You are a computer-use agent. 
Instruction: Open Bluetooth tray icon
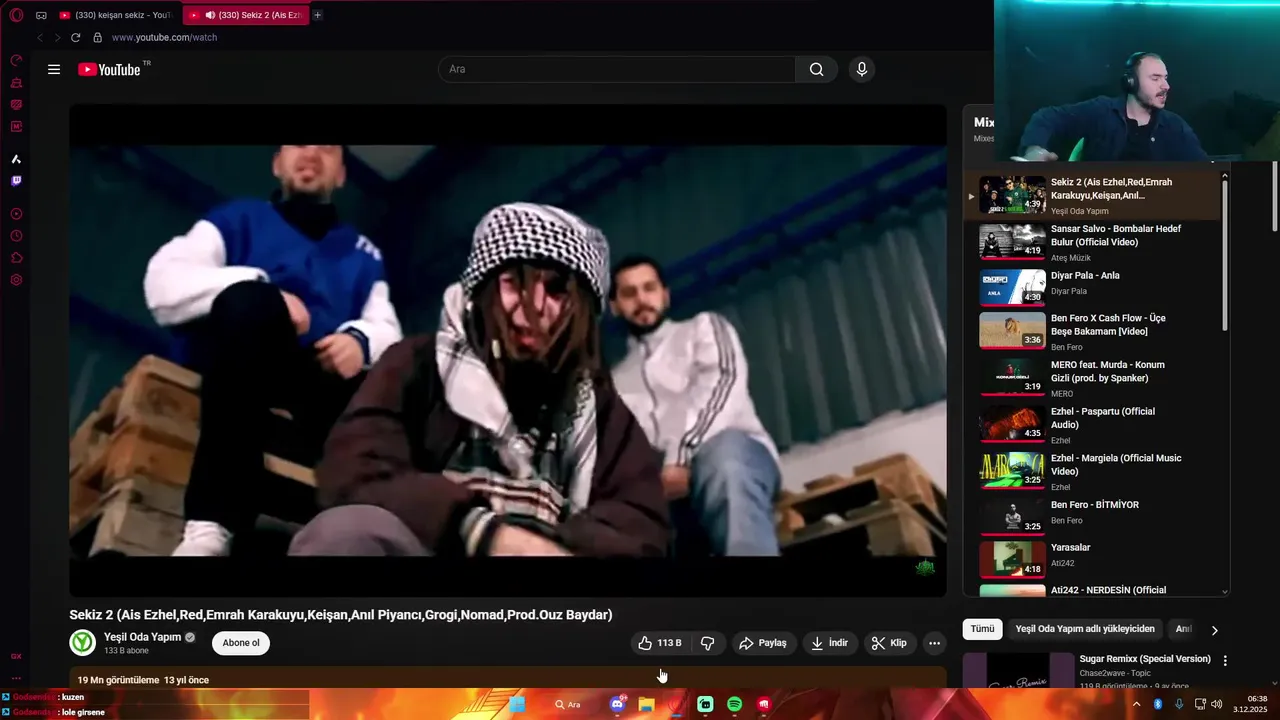1158,704
